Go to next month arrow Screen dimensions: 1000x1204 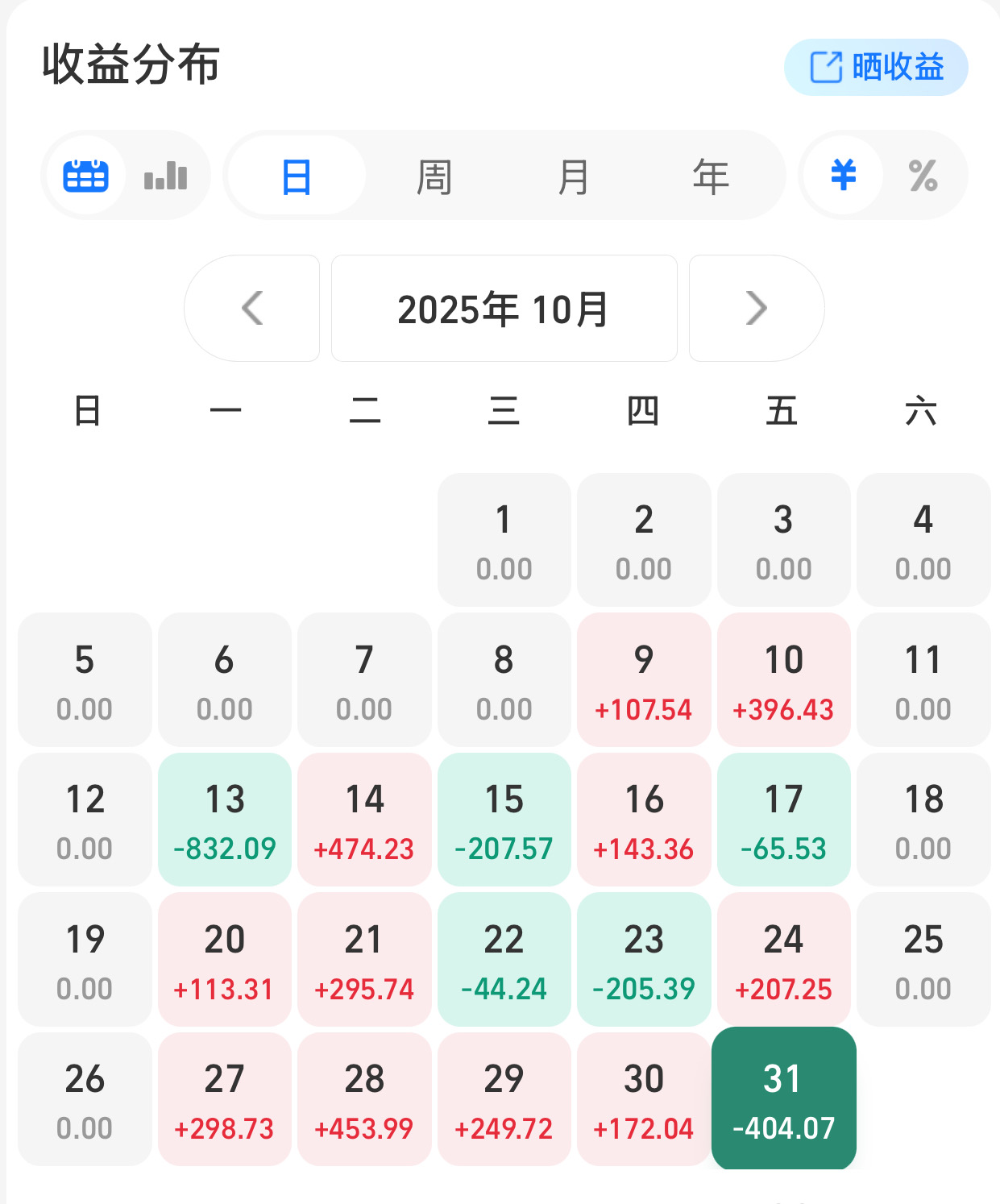tap(756, 308)
